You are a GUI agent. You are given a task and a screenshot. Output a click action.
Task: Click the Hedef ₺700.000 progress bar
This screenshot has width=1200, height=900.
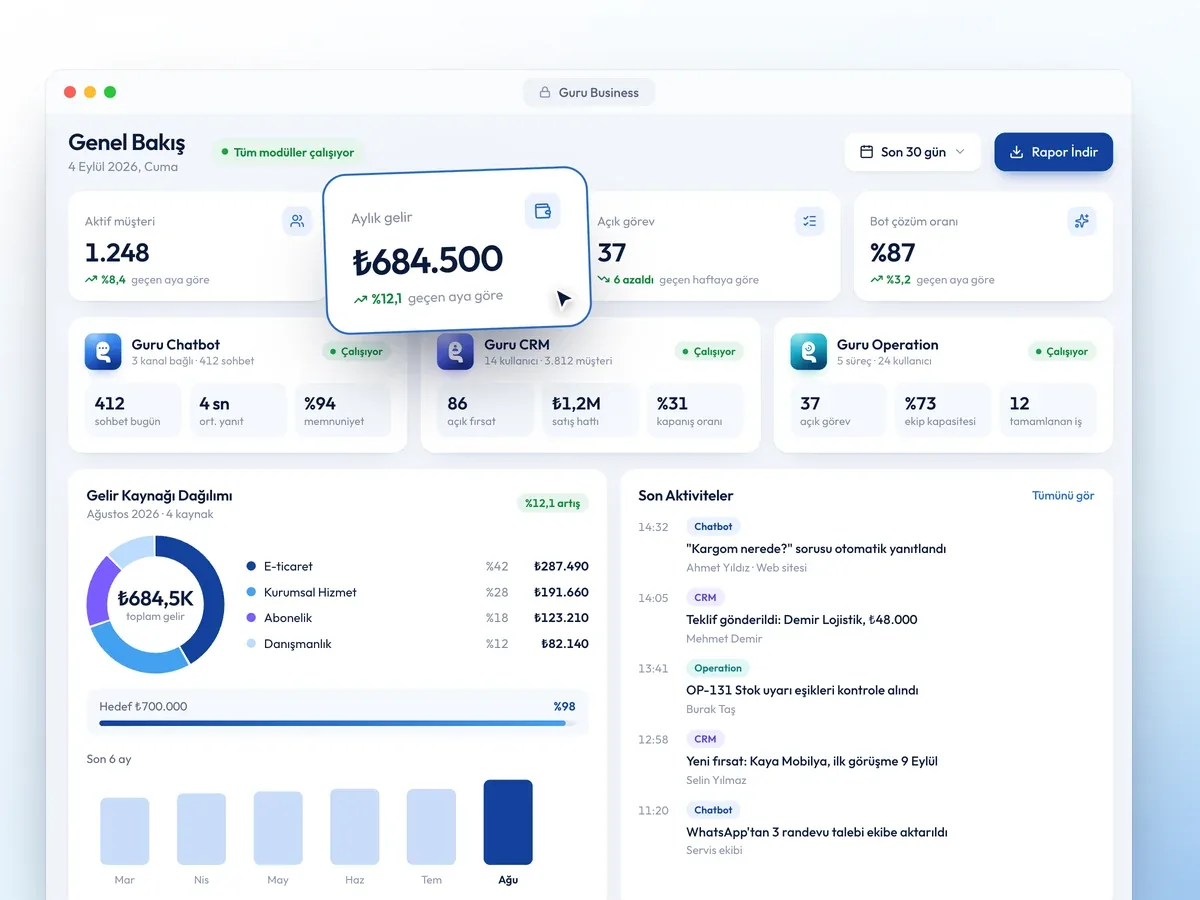point(338,722)
